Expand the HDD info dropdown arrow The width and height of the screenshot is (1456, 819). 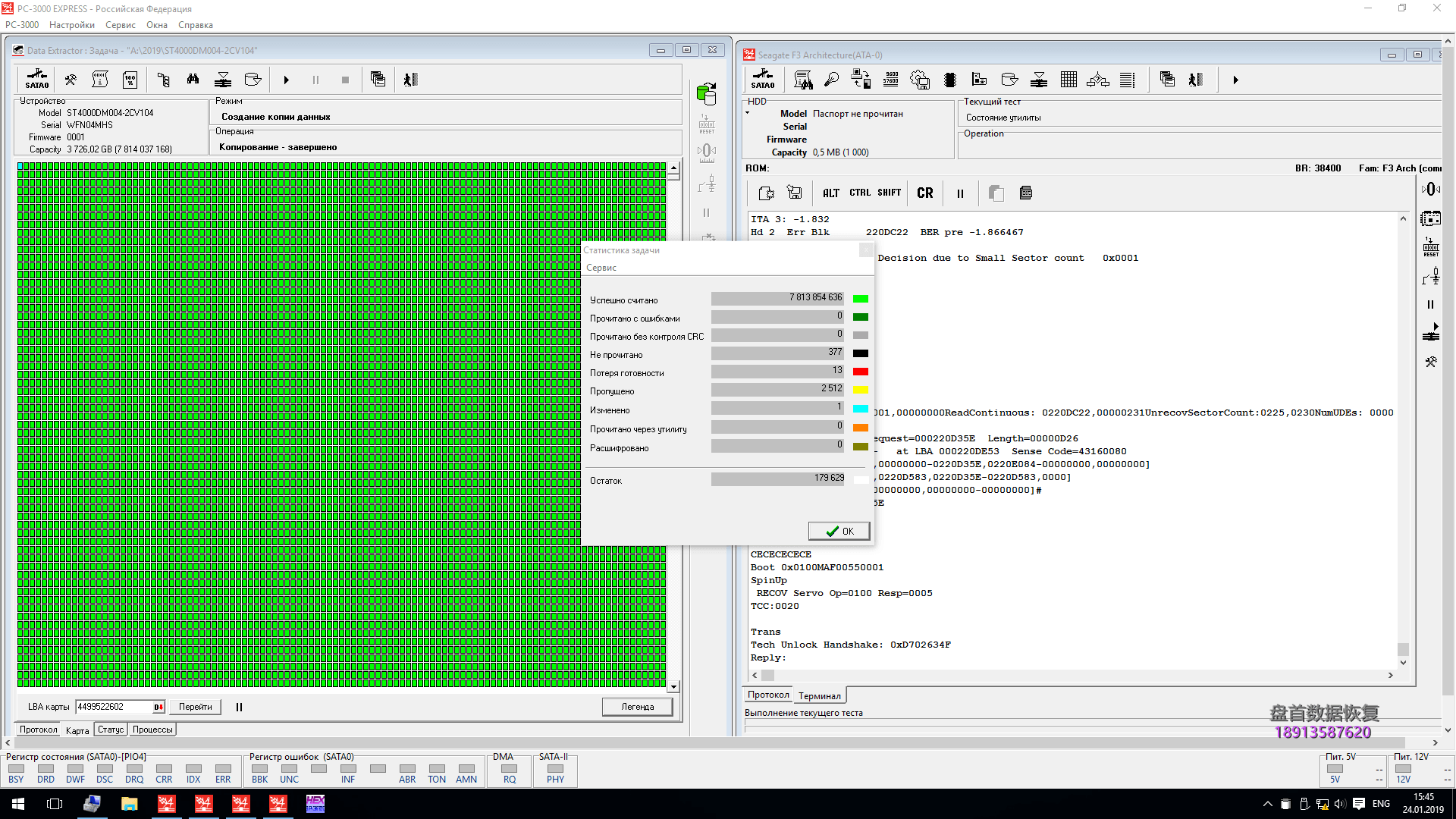(x=747, y=114)
